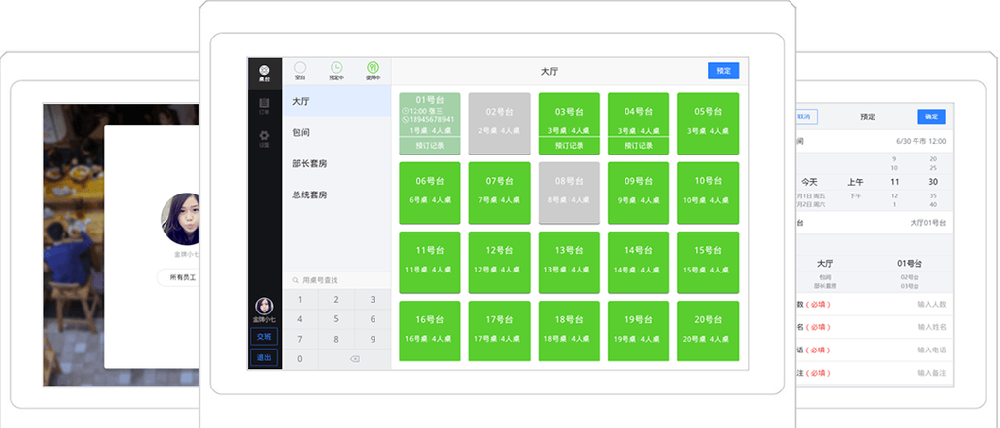Filter tables by 使用中 status
1000x428 pixels.
click(x=373, y=69)
